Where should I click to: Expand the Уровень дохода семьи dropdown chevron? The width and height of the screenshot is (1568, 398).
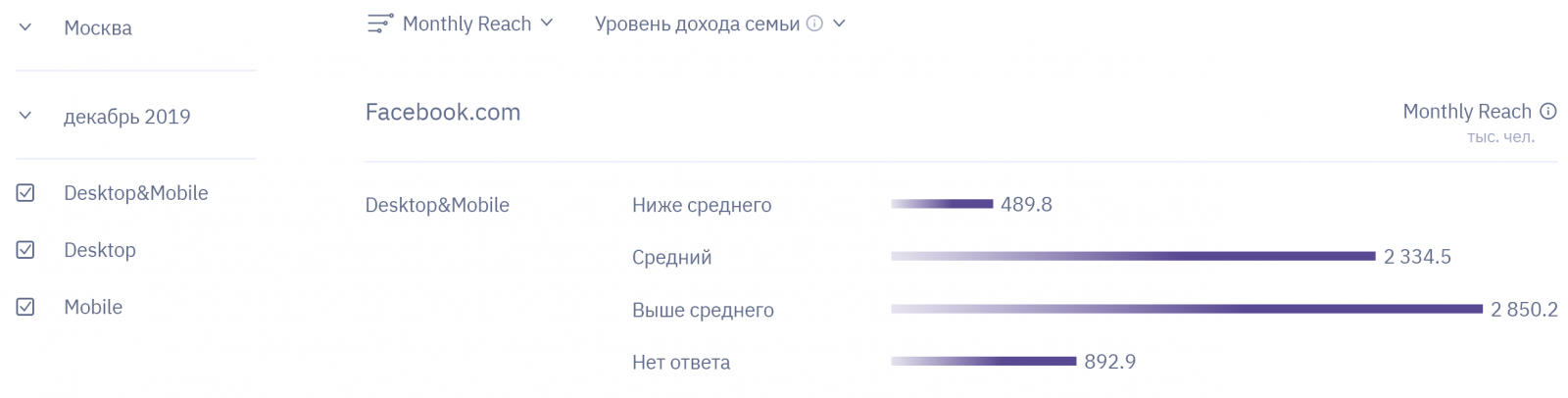coord(839,24)
